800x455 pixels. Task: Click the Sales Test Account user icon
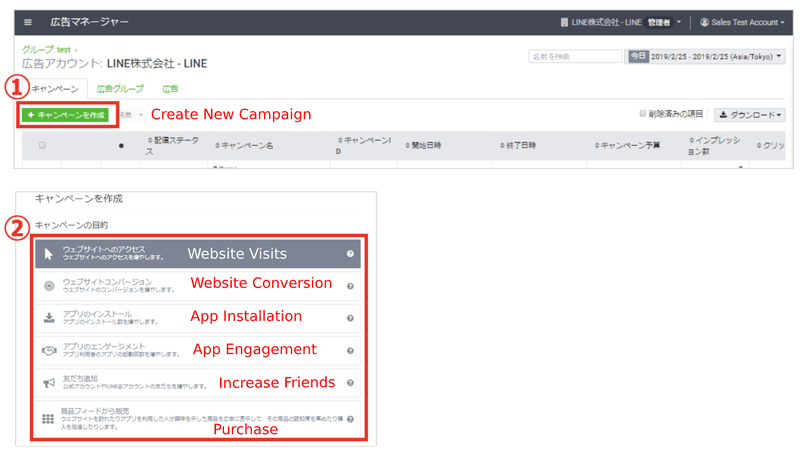pos(704,22)
